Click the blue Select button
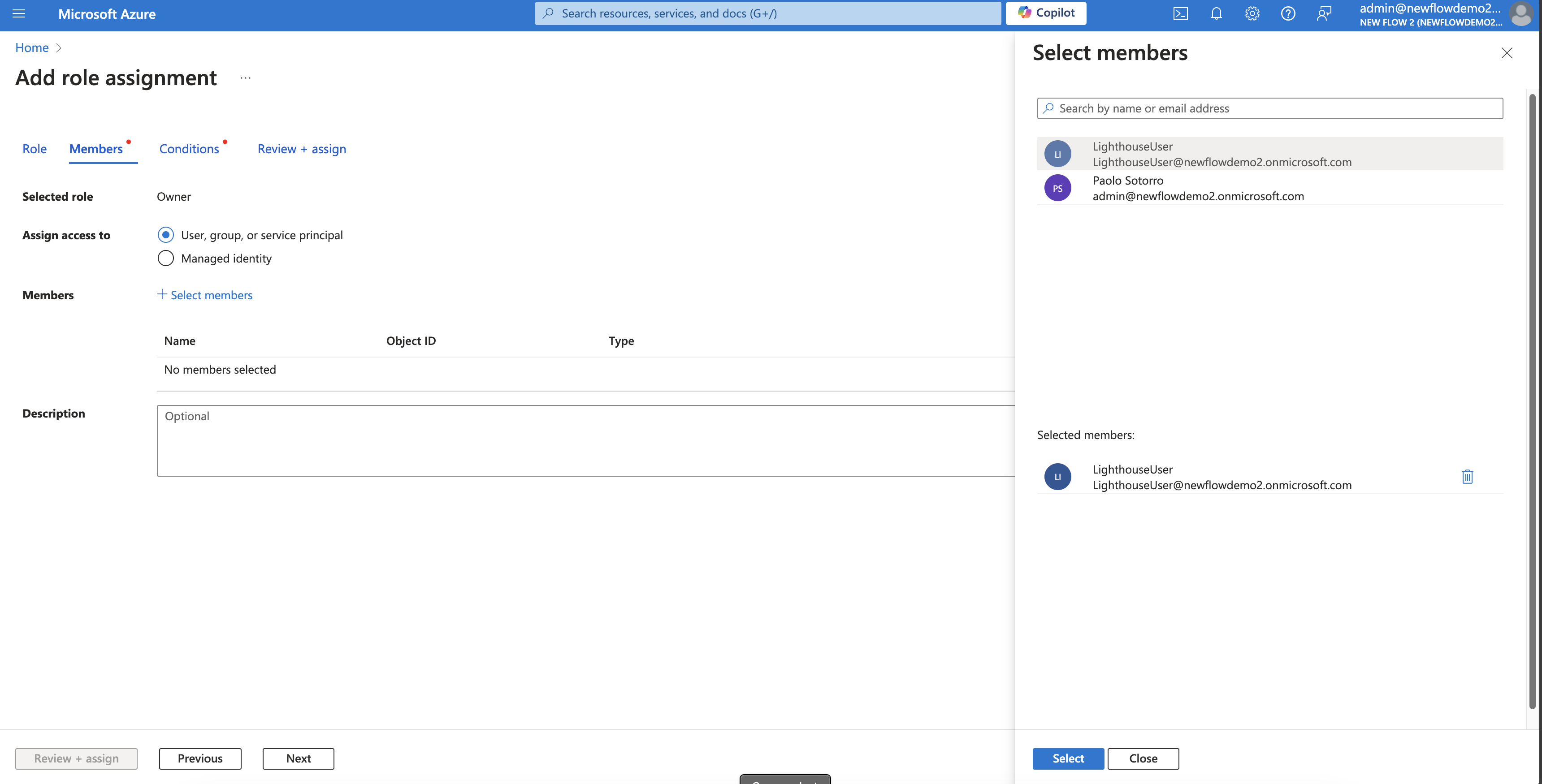The image size is (1542, 784). [x=1067, y=758]
